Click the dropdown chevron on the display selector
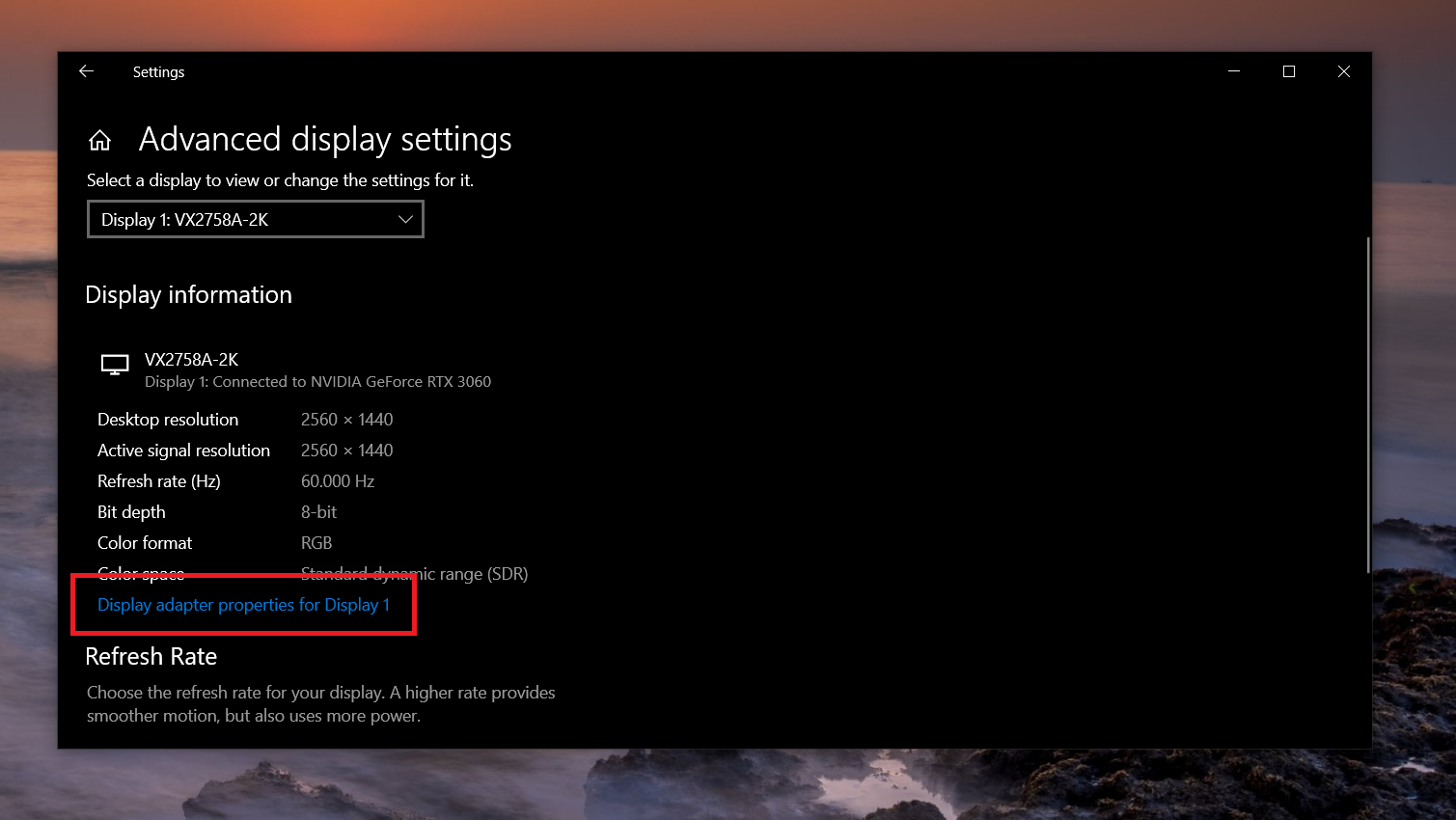 click(405, 219)
